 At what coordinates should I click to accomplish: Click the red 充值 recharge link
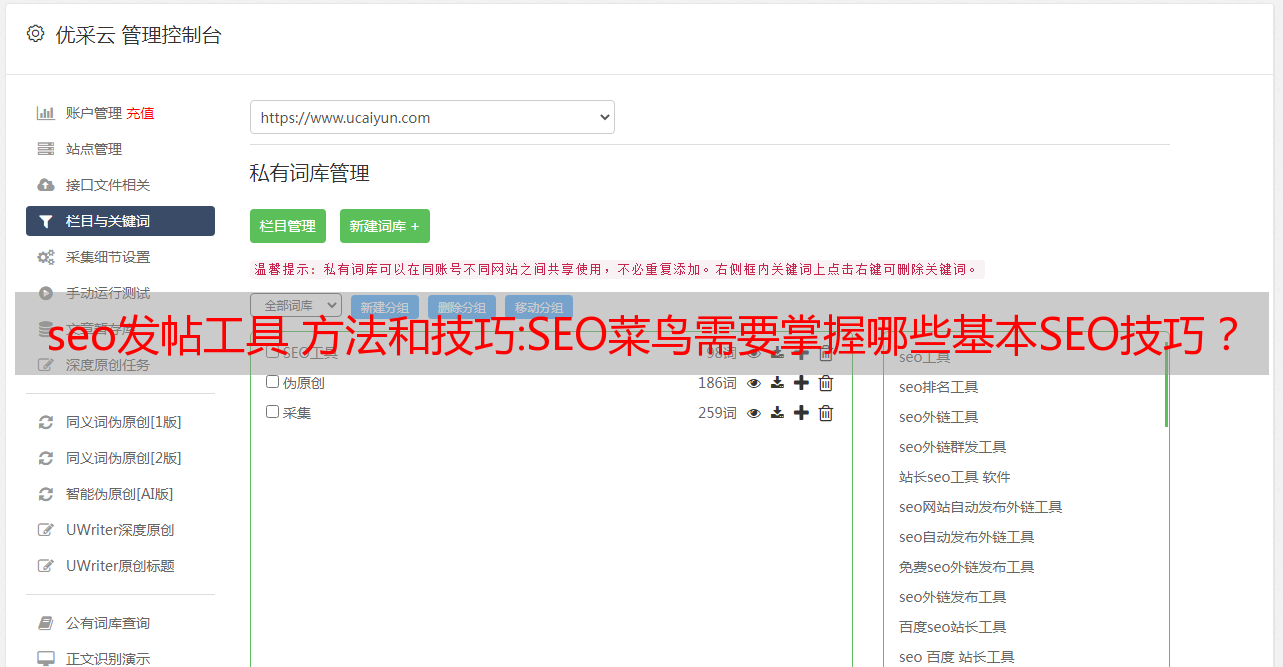click(140, 113)
